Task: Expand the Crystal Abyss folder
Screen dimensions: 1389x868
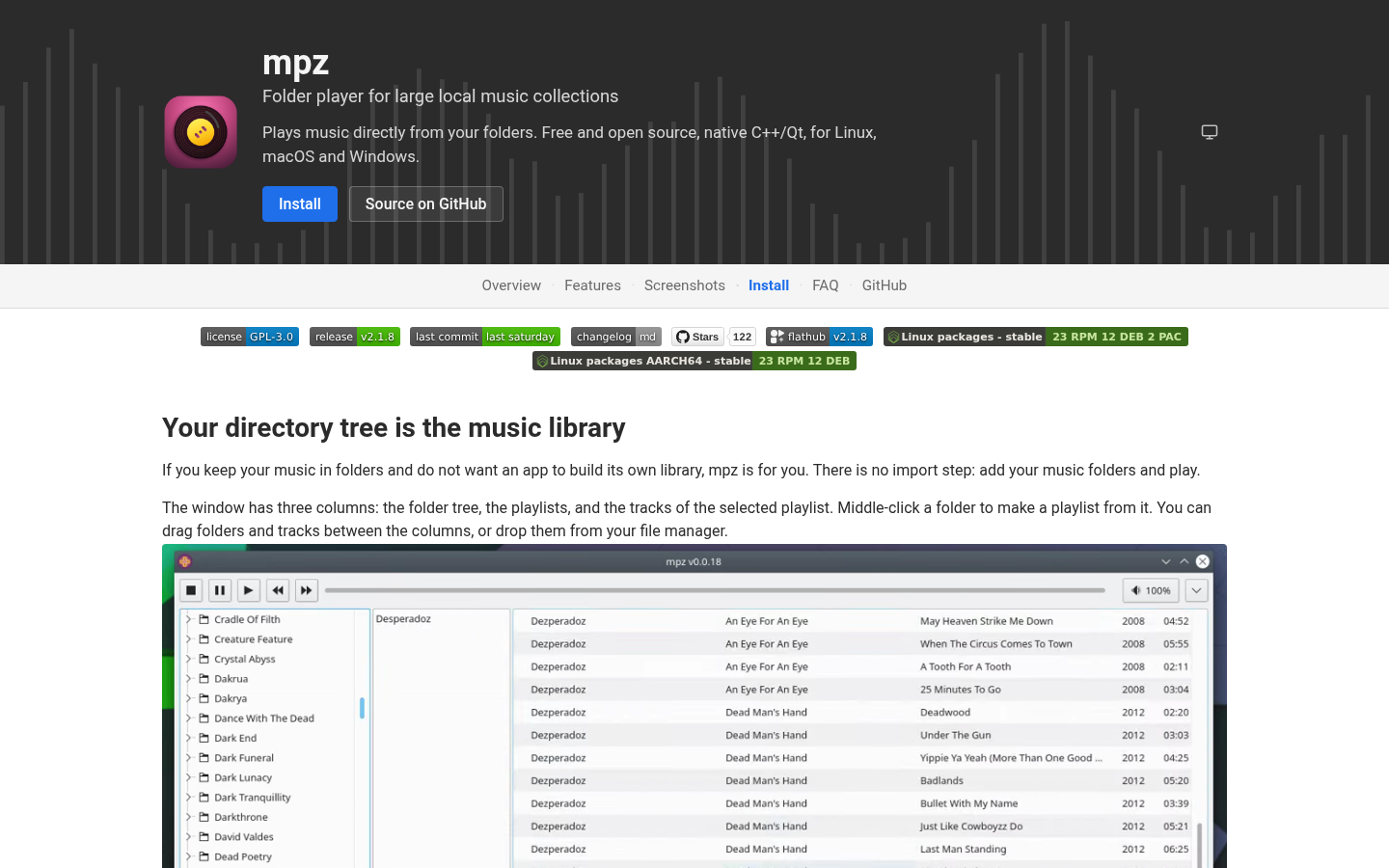Action: coord(189,659)
